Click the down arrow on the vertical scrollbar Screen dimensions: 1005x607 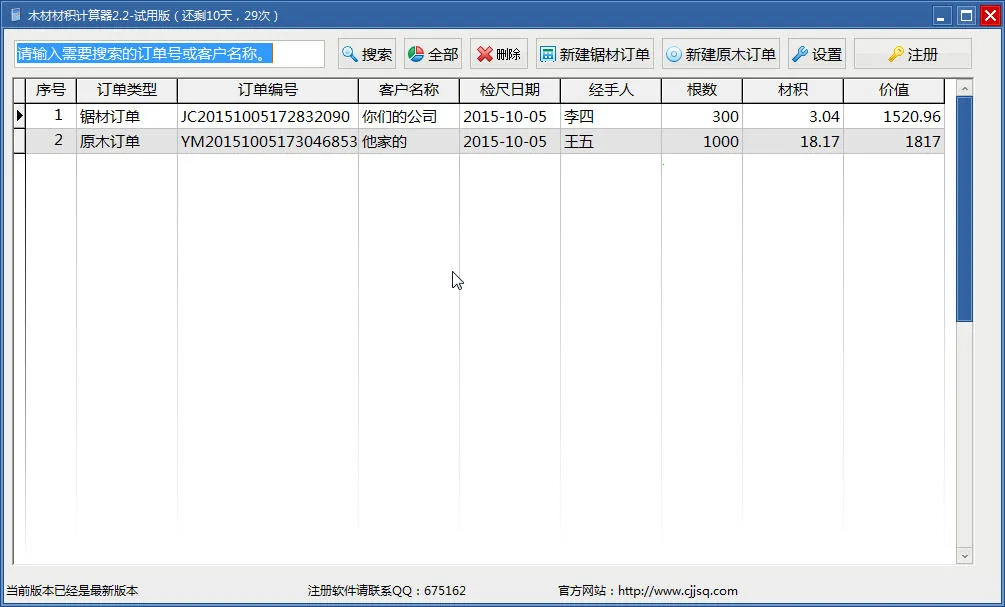coord(966,556)
